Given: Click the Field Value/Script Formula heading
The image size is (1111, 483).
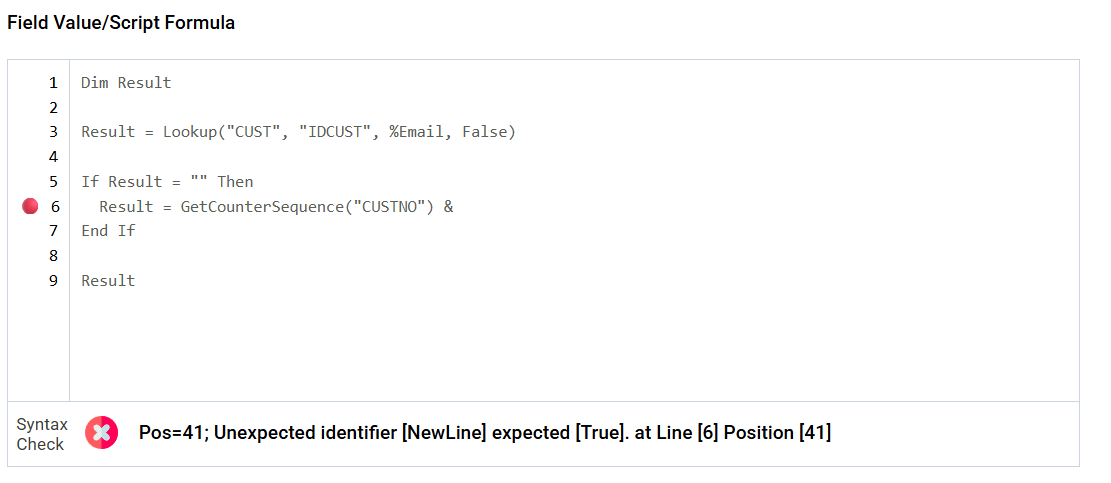Looking at the screenshot, I should click(121, 22).
